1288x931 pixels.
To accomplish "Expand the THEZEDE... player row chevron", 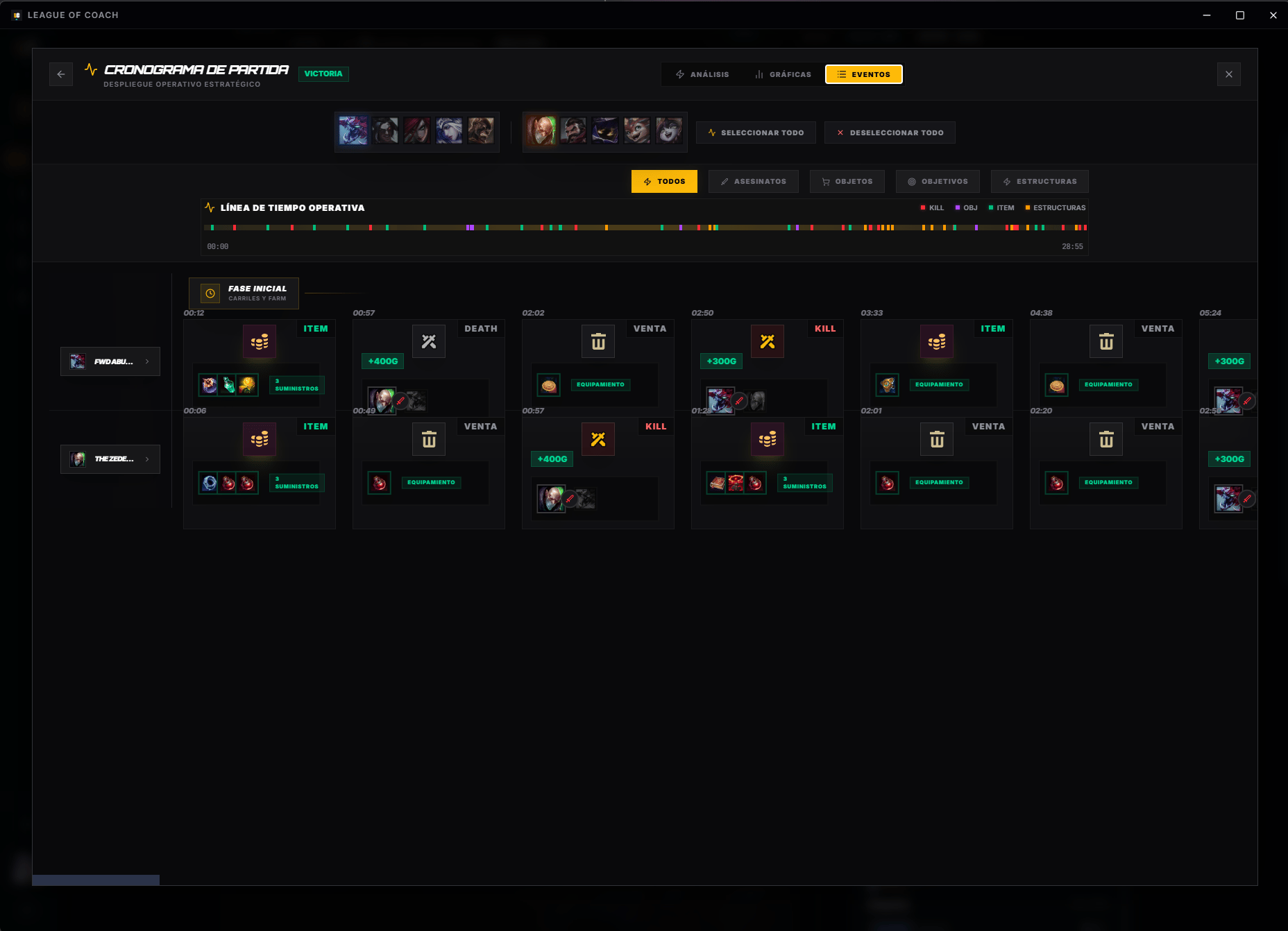I will (147, 459).
